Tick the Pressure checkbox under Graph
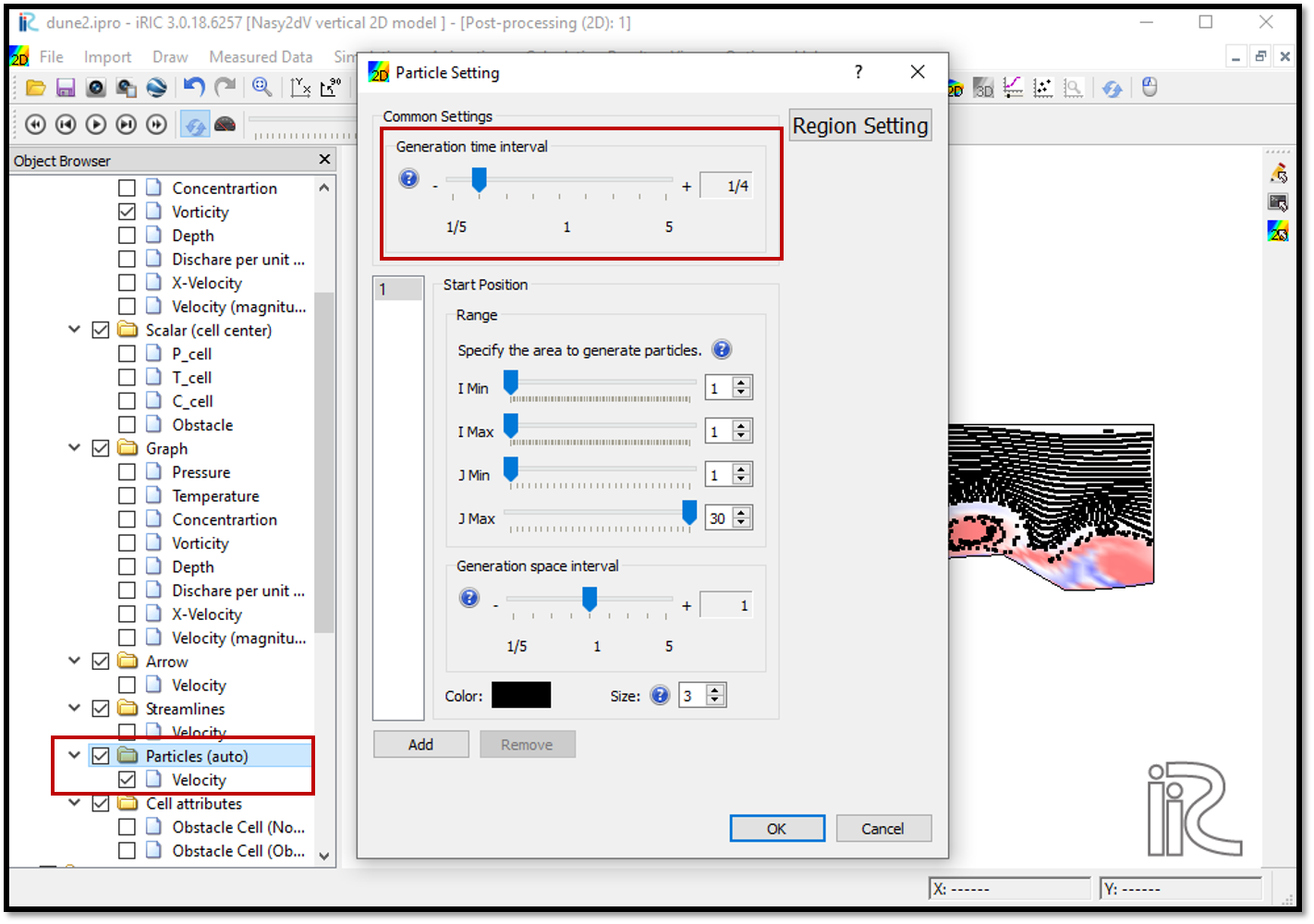Screen dimensions: 1314x924 tap(127, 472)
